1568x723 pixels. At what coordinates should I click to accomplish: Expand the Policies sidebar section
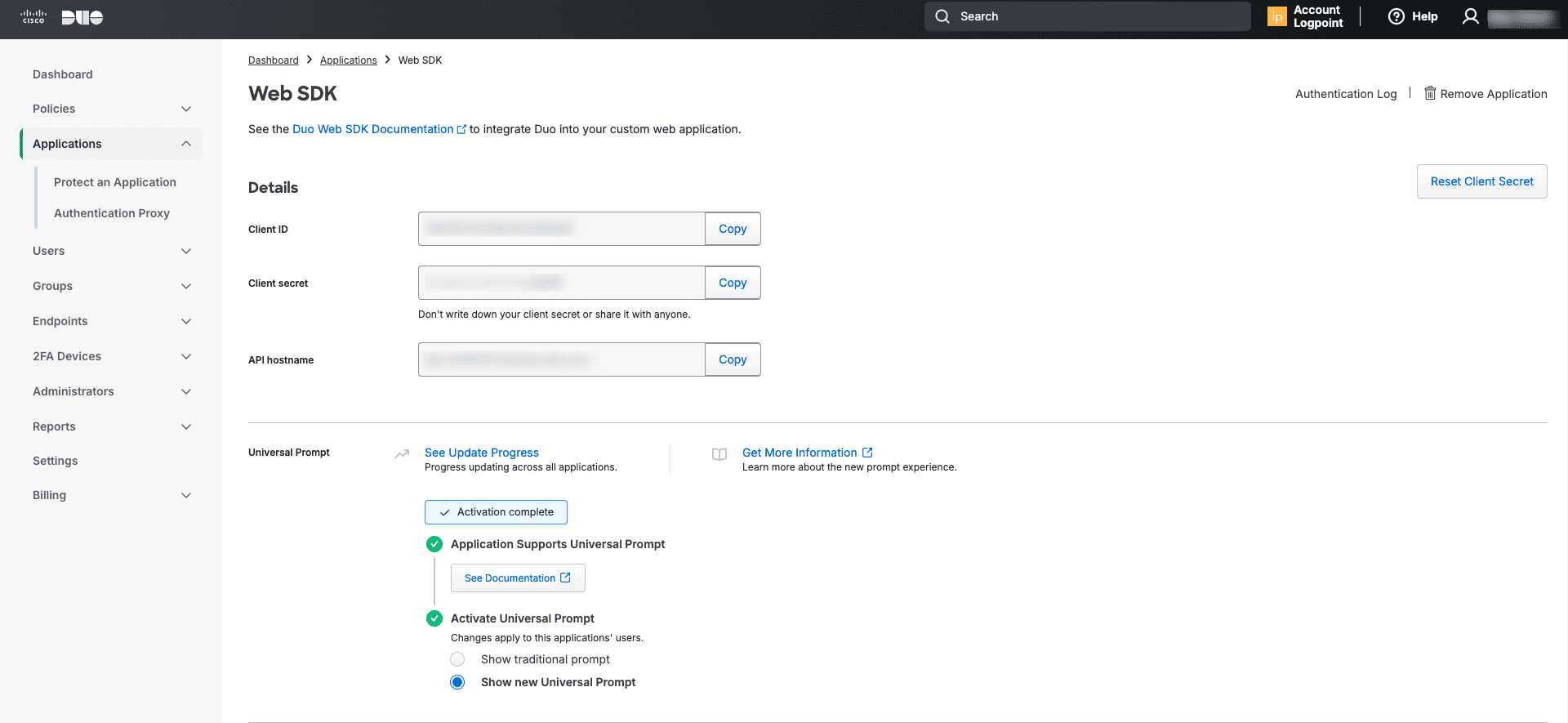pyautogui.click(x=186, y=109)
